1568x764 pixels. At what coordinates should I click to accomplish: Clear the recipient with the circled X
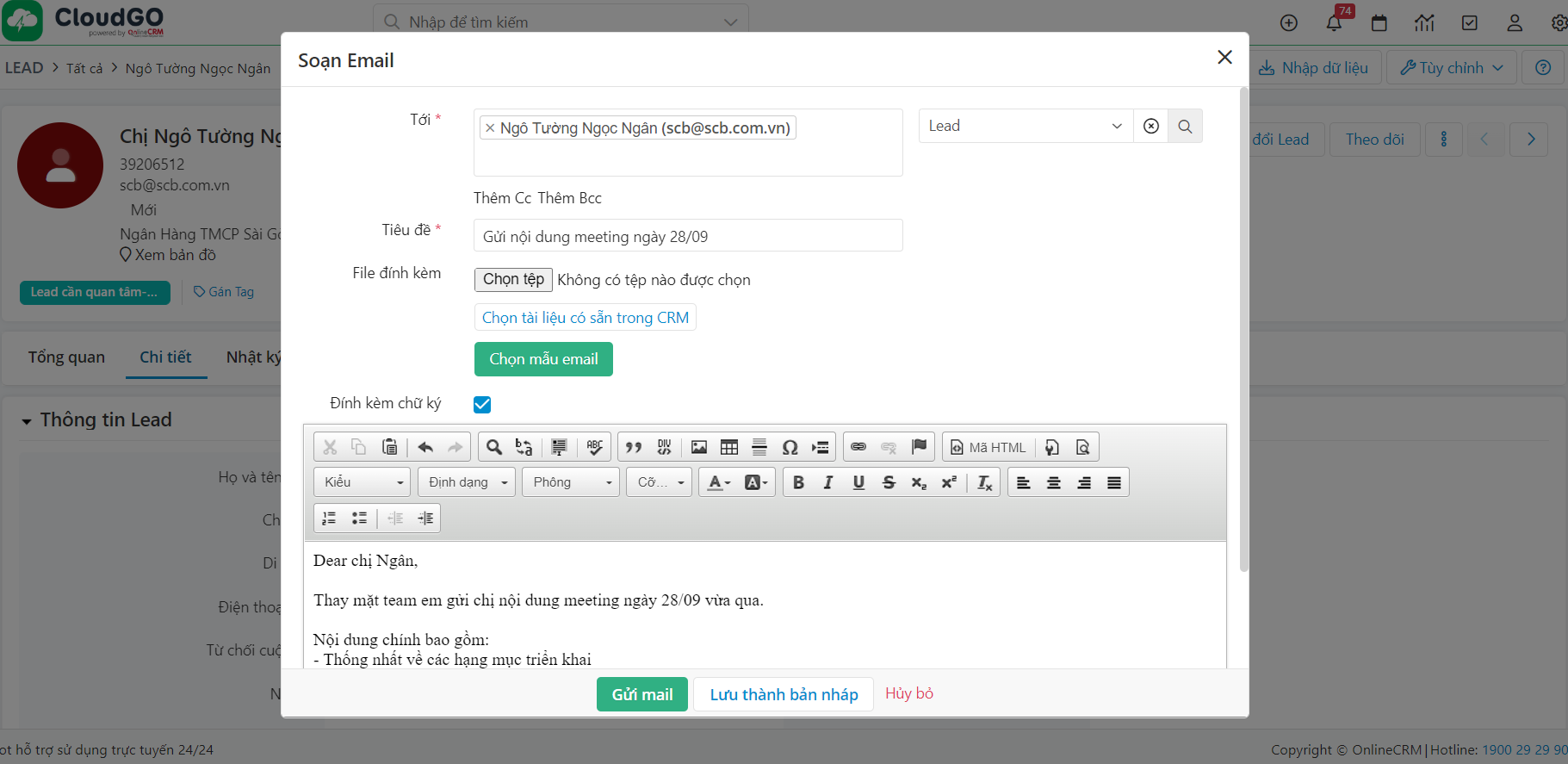(x=1150, y=126)
